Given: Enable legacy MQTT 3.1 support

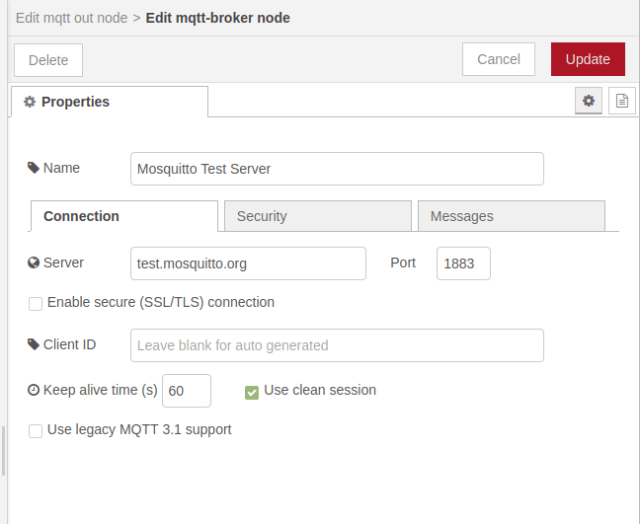Looking at the screenshot, I should pyautogui.click(x=36, y=431).
